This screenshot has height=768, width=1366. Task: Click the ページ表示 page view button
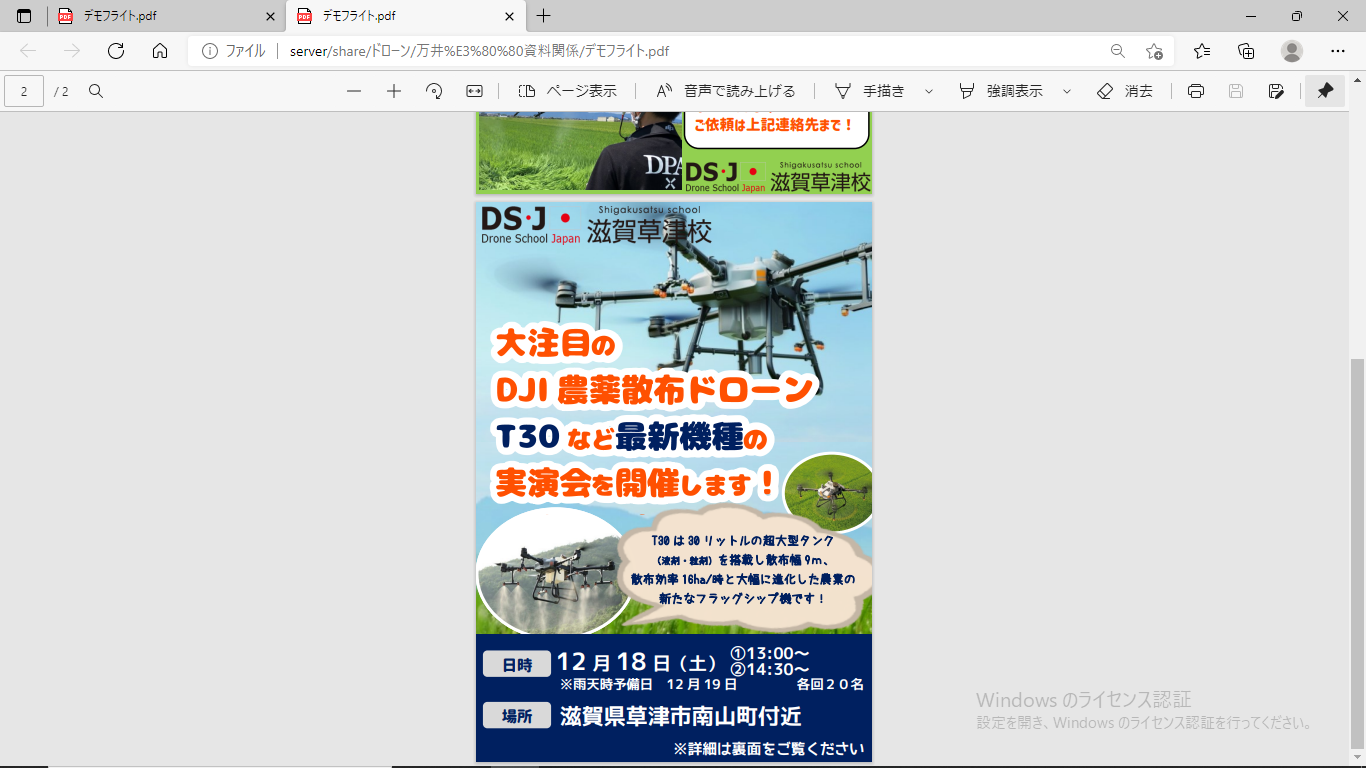pos(568,91)
